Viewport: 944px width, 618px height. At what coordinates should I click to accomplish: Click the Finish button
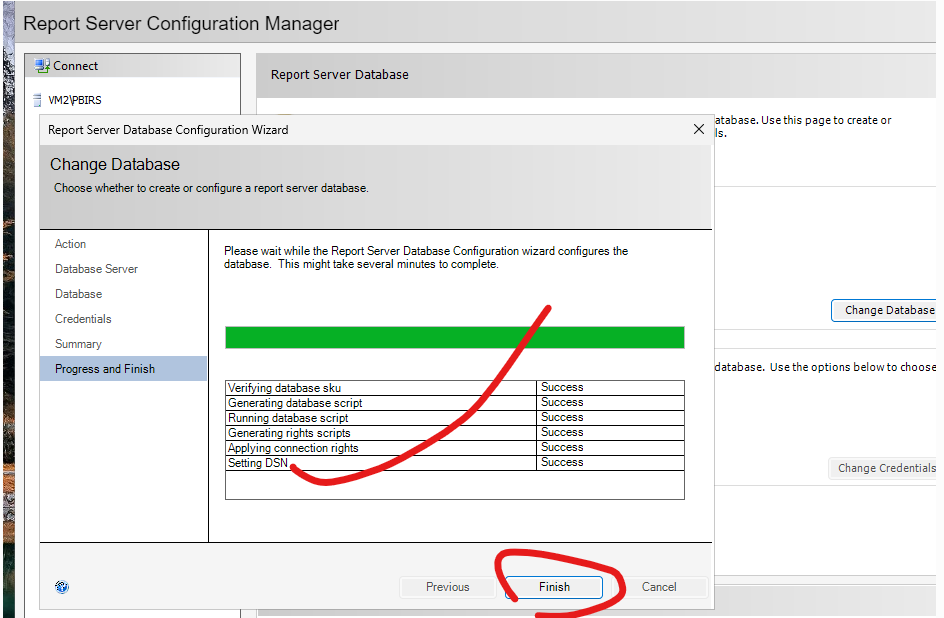554,587
